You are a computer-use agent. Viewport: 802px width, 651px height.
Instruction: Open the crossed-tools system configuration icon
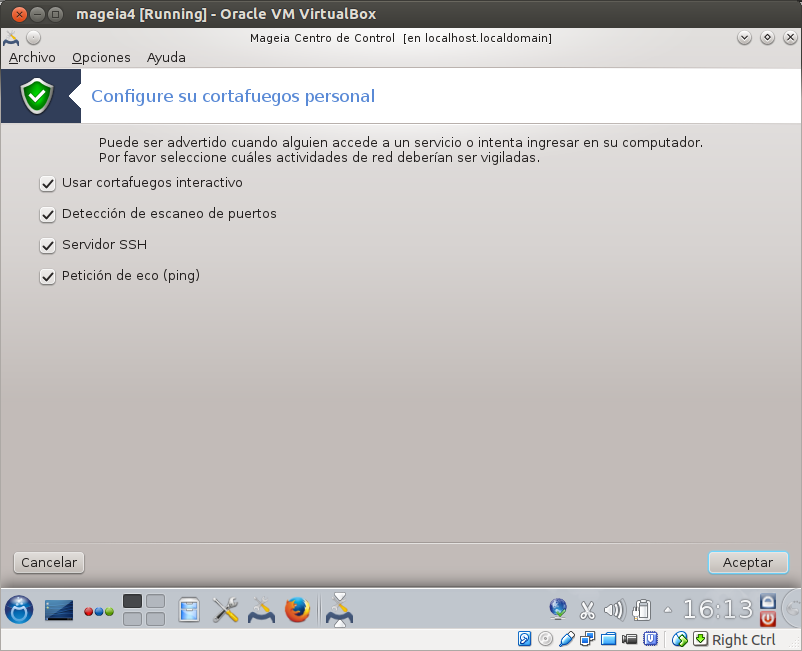pyautogui.click(x=224, y=610)
